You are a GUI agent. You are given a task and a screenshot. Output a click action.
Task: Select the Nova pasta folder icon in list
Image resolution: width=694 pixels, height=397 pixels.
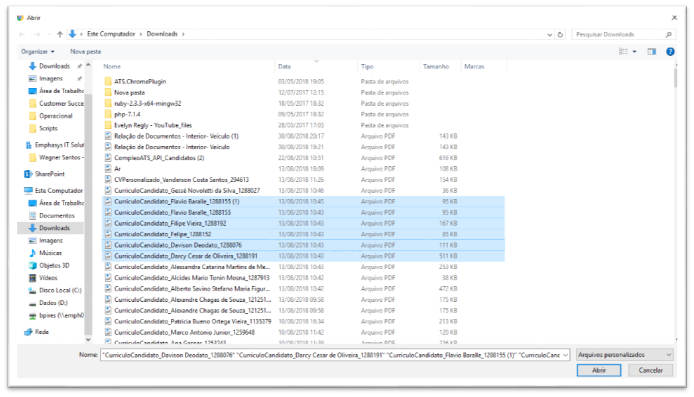(108, 93)
